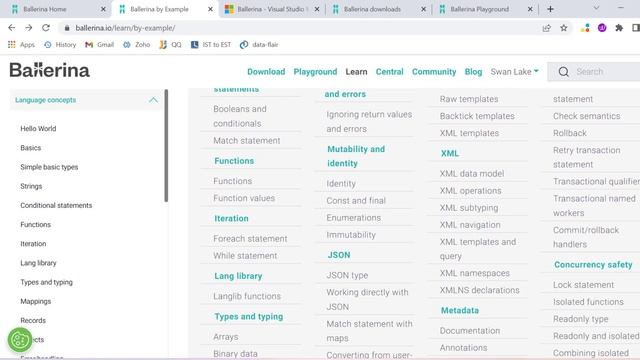Image resolution: width=640 pixels, height=360 pixels.
Task: Open the extensions puzzle icon
Action: coord(619,28)
